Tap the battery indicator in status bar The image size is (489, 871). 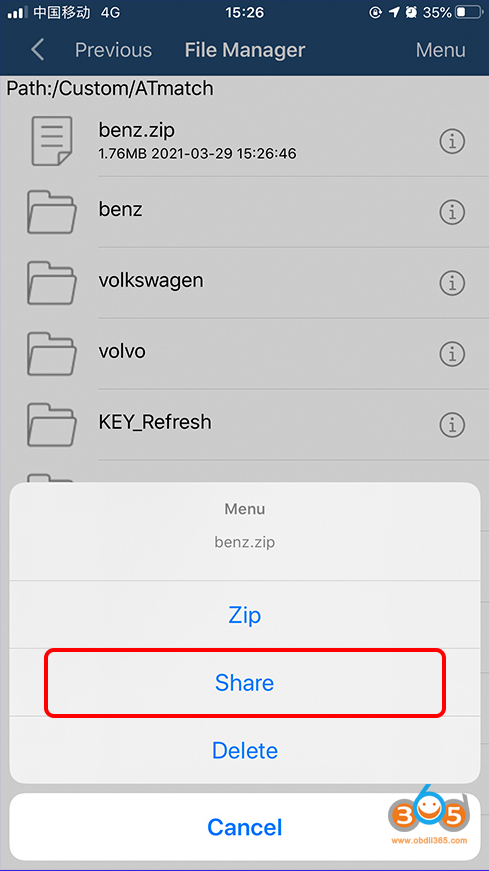[x=469, y=12]
